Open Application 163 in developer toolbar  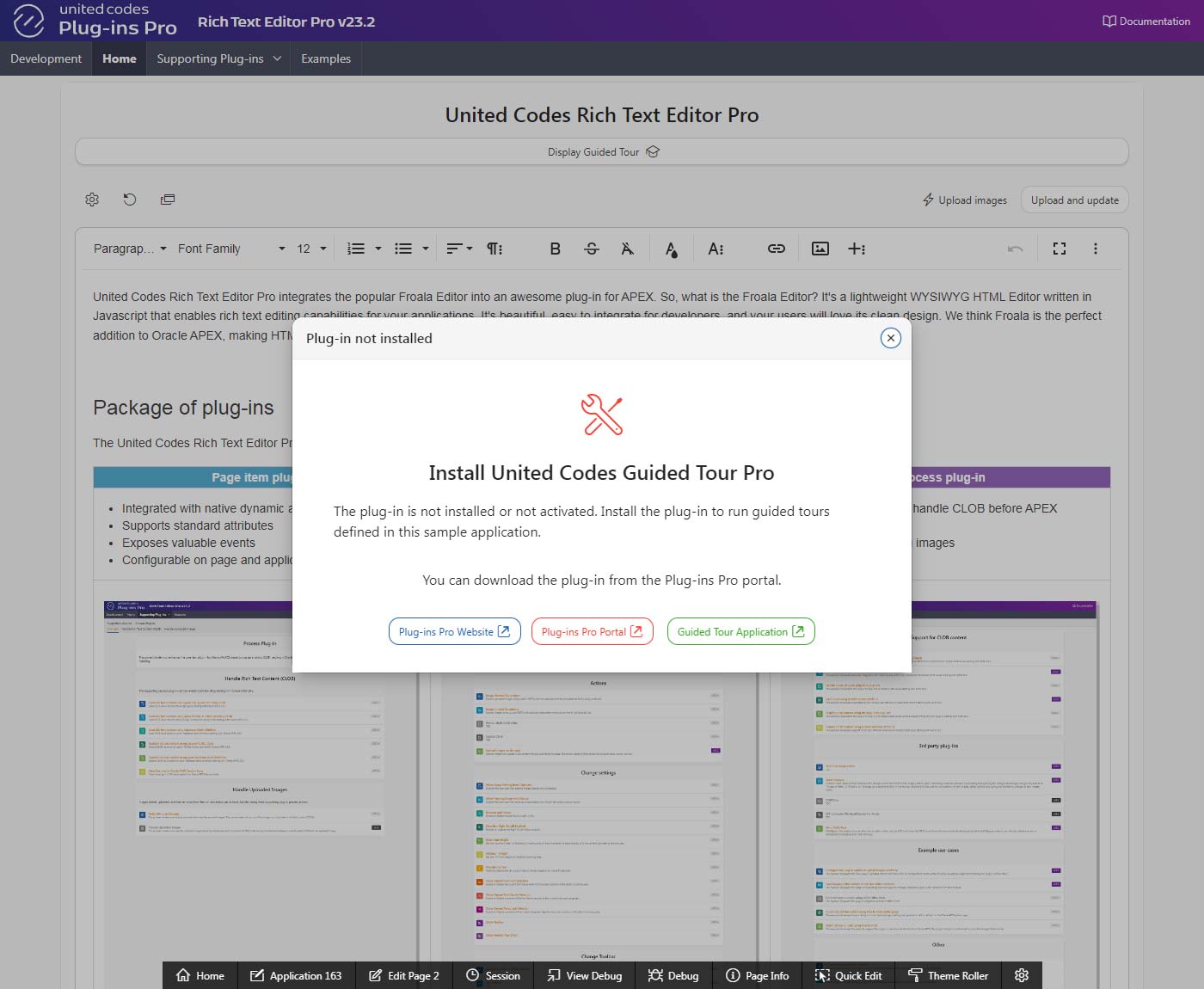296,975
